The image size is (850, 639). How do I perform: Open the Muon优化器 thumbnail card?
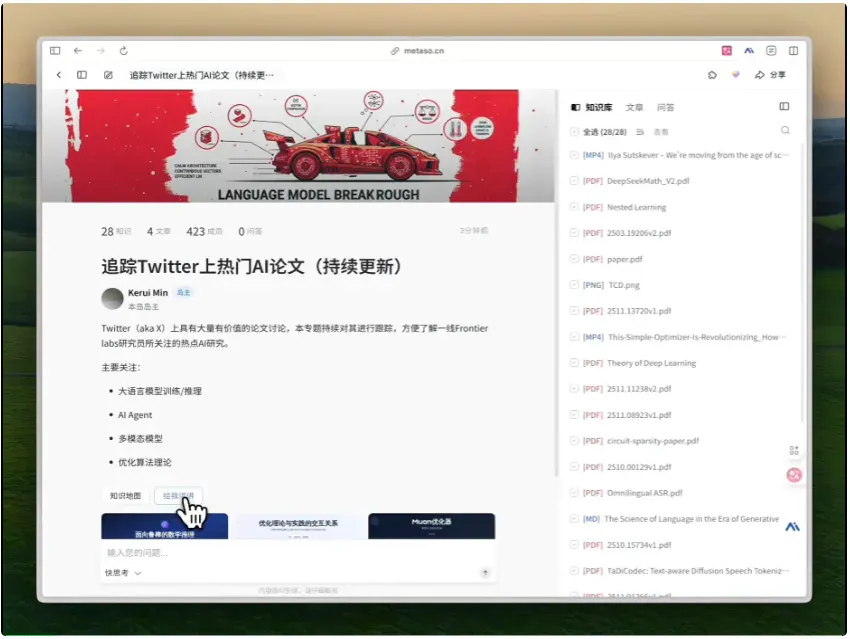(432, 526)
